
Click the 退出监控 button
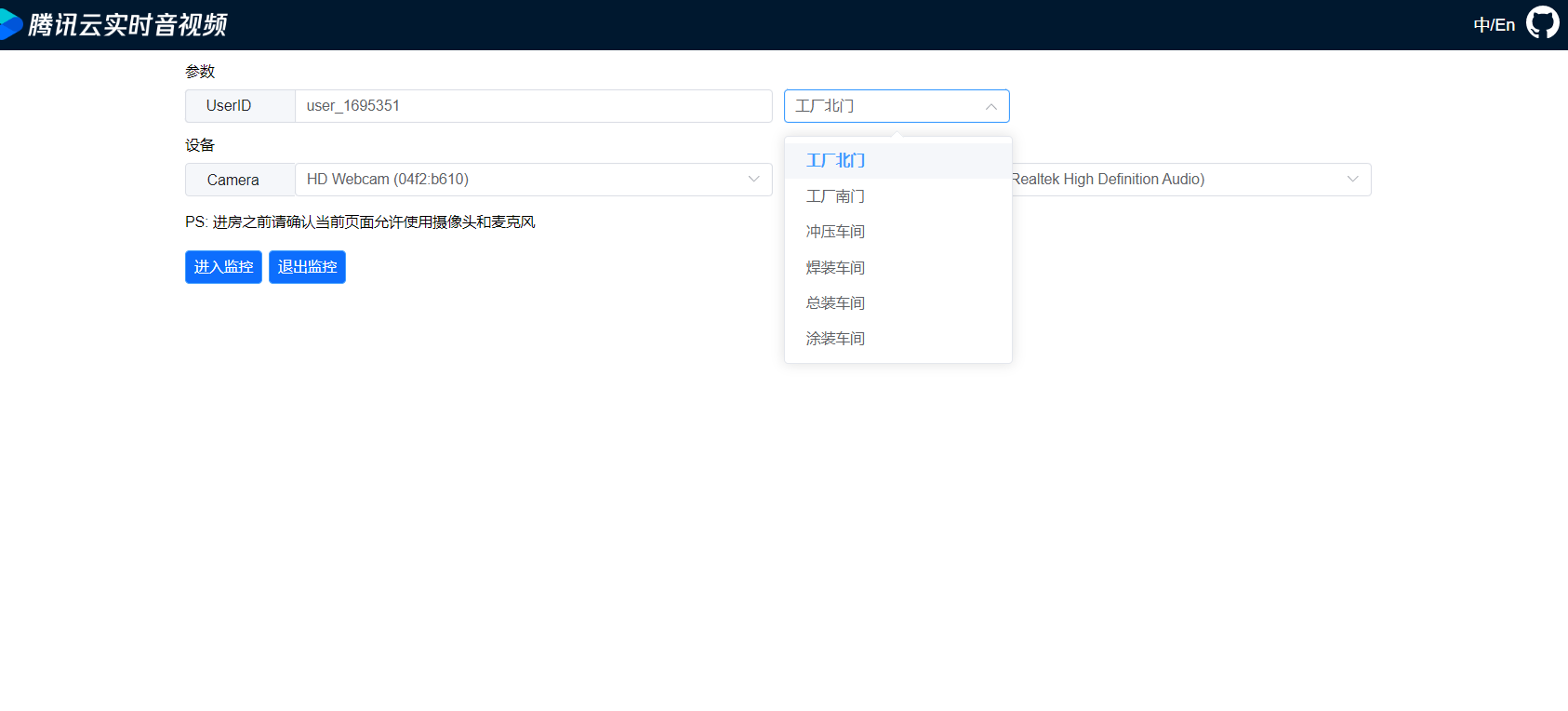(307, 267)
